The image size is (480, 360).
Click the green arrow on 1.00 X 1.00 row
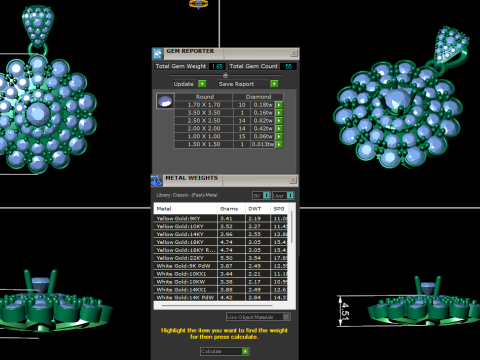point(279,137)
